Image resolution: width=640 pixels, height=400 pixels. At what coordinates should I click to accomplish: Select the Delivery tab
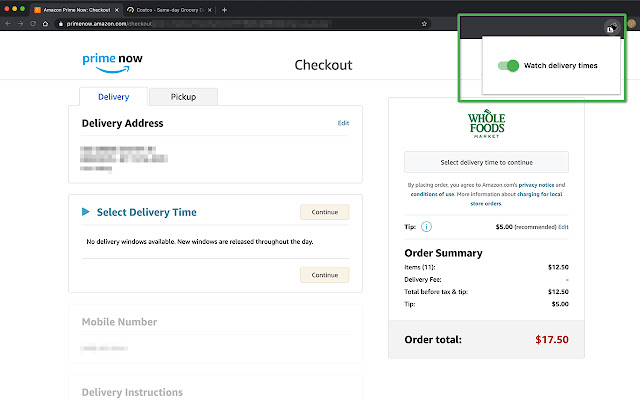pos(113,97)
